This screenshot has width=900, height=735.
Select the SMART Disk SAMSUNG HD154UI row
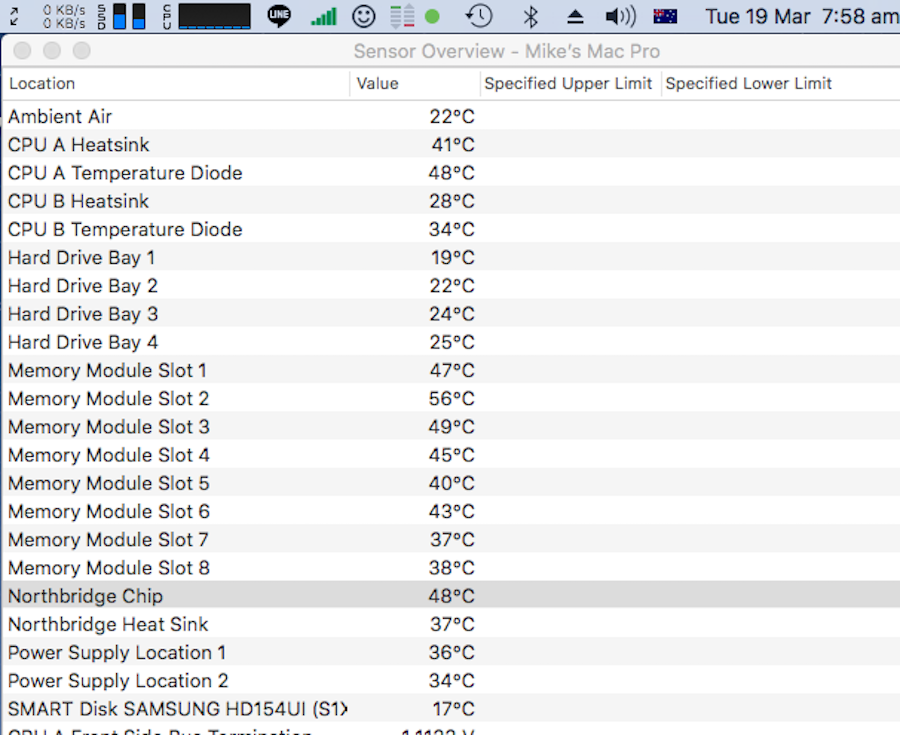[451, 709]
